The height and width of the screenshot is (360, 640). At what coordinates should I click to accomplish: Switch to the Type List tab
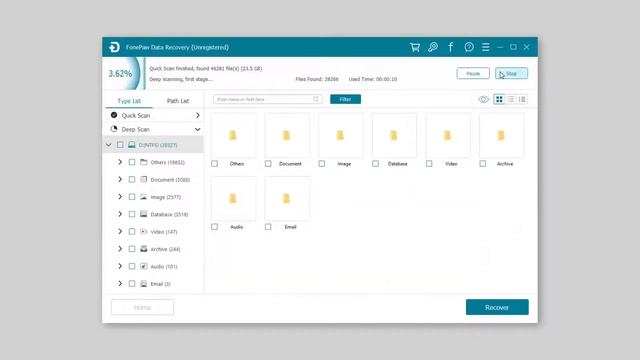129,101
